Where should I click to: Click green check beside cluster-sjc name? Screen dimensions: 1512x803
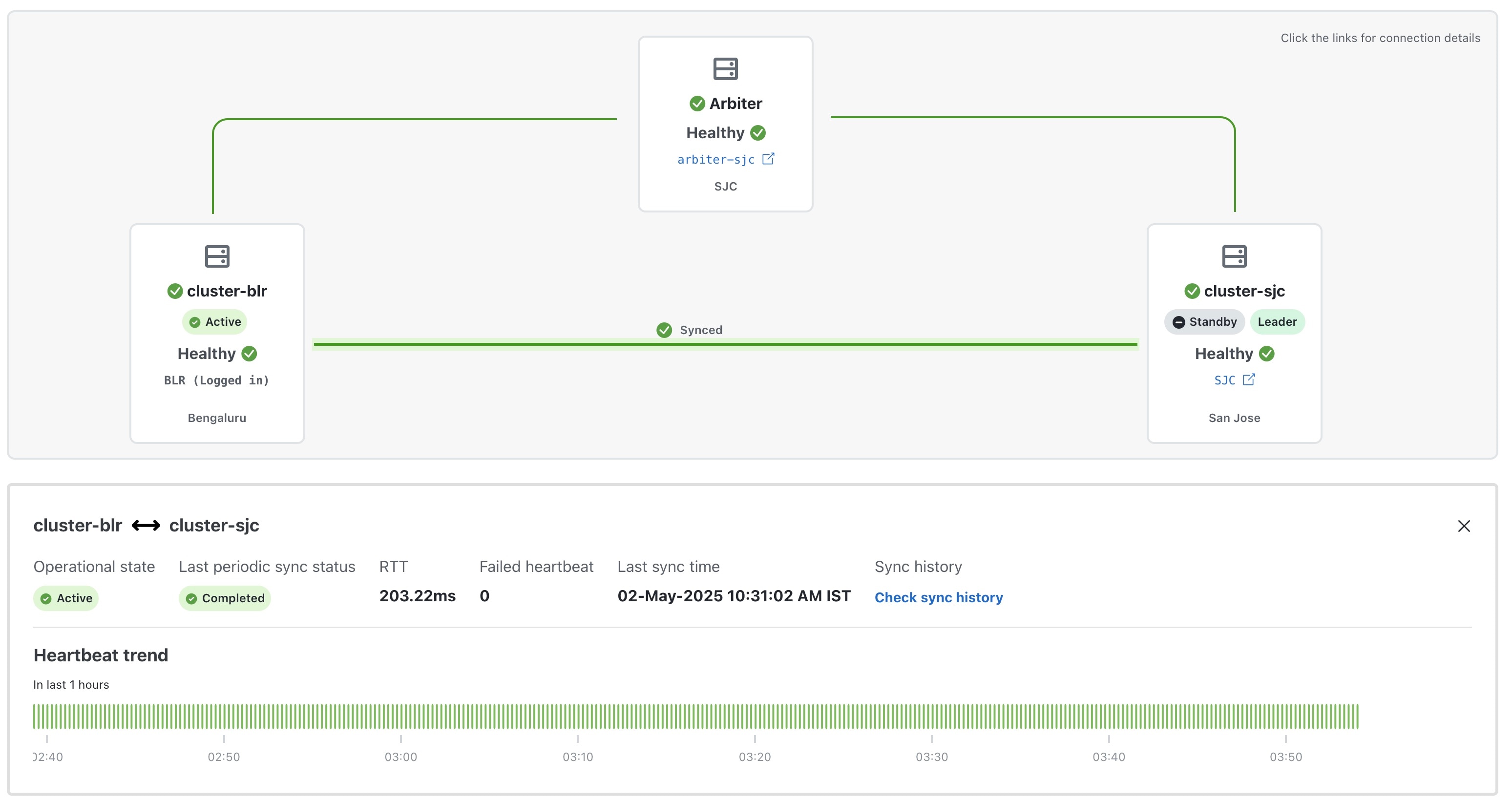tap(1192, 291)
